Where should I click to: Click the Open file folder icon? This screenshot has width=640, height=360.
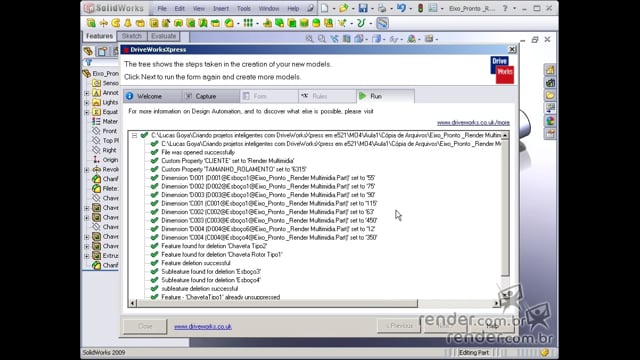343,8
